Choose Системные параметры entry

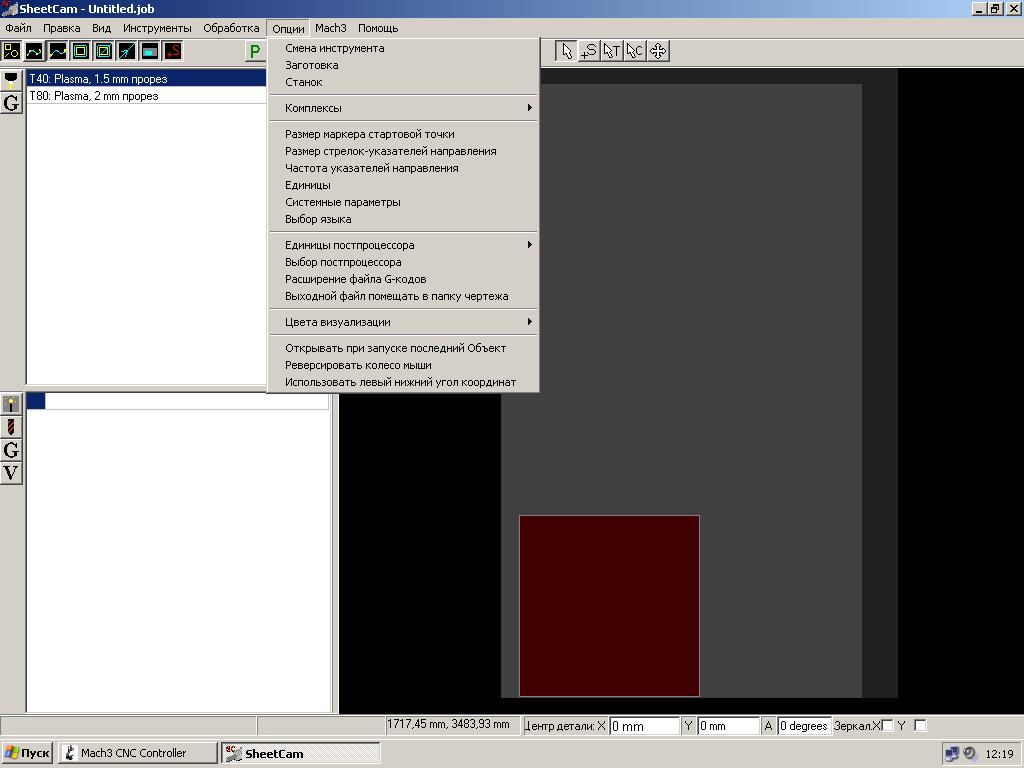(x=404, y=202)
